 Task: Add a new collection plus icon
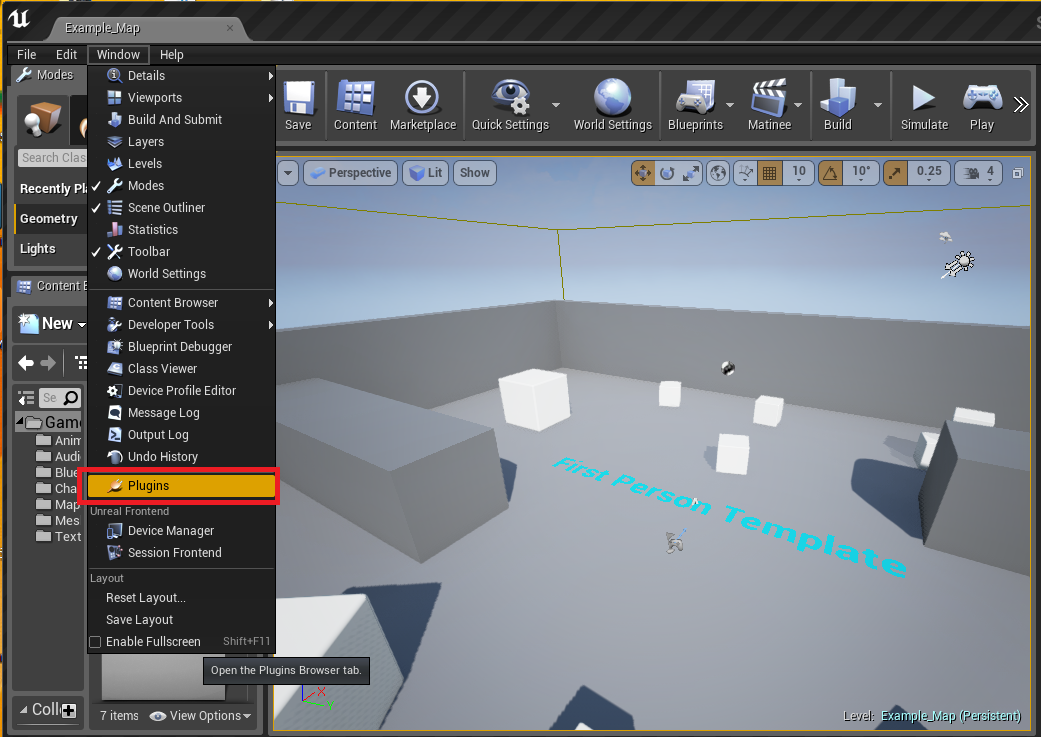click(x=68, y=710)
